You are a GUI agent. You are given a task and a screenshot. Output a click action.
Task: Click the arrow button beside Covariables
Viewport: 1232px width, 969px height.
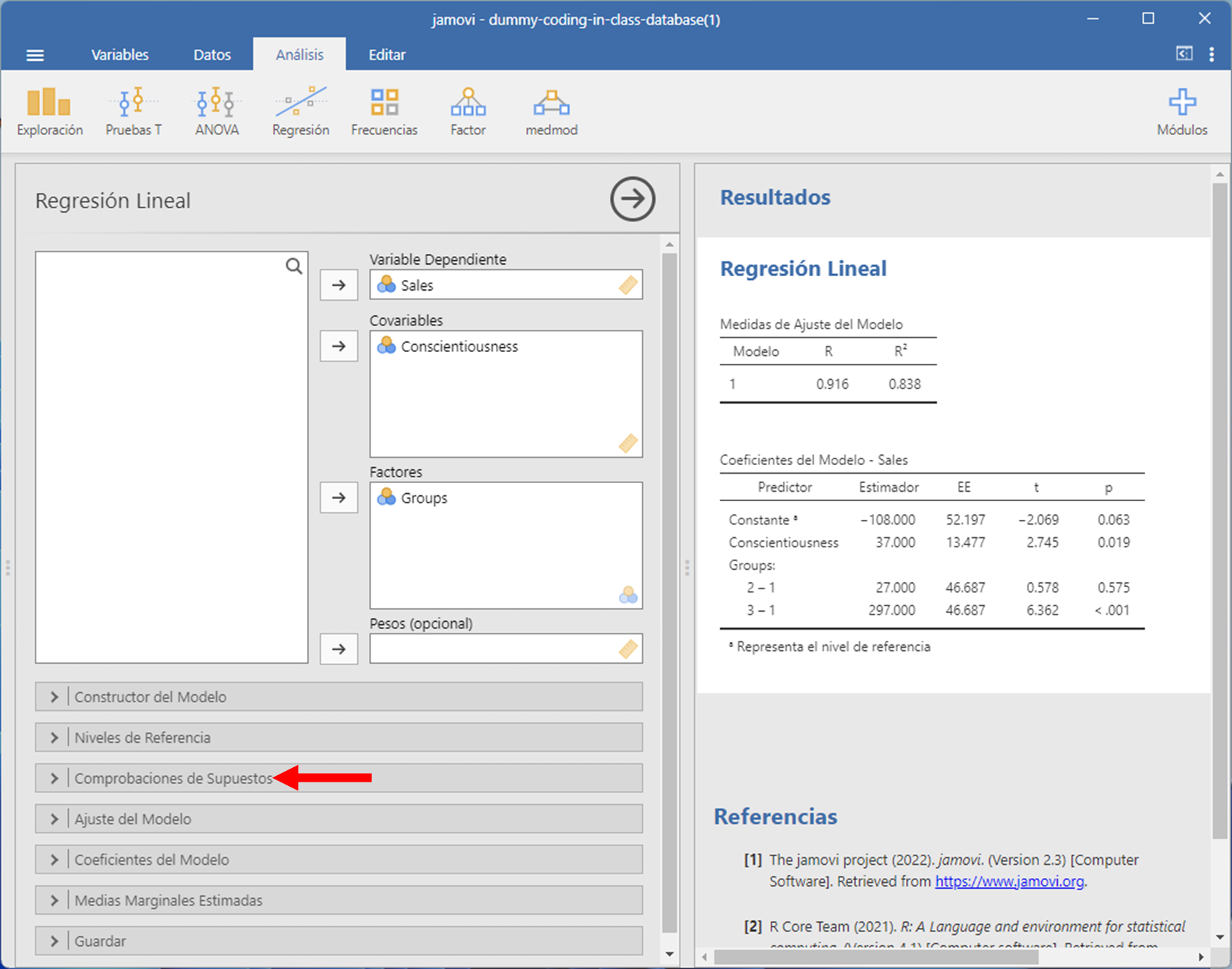[338, 346]
